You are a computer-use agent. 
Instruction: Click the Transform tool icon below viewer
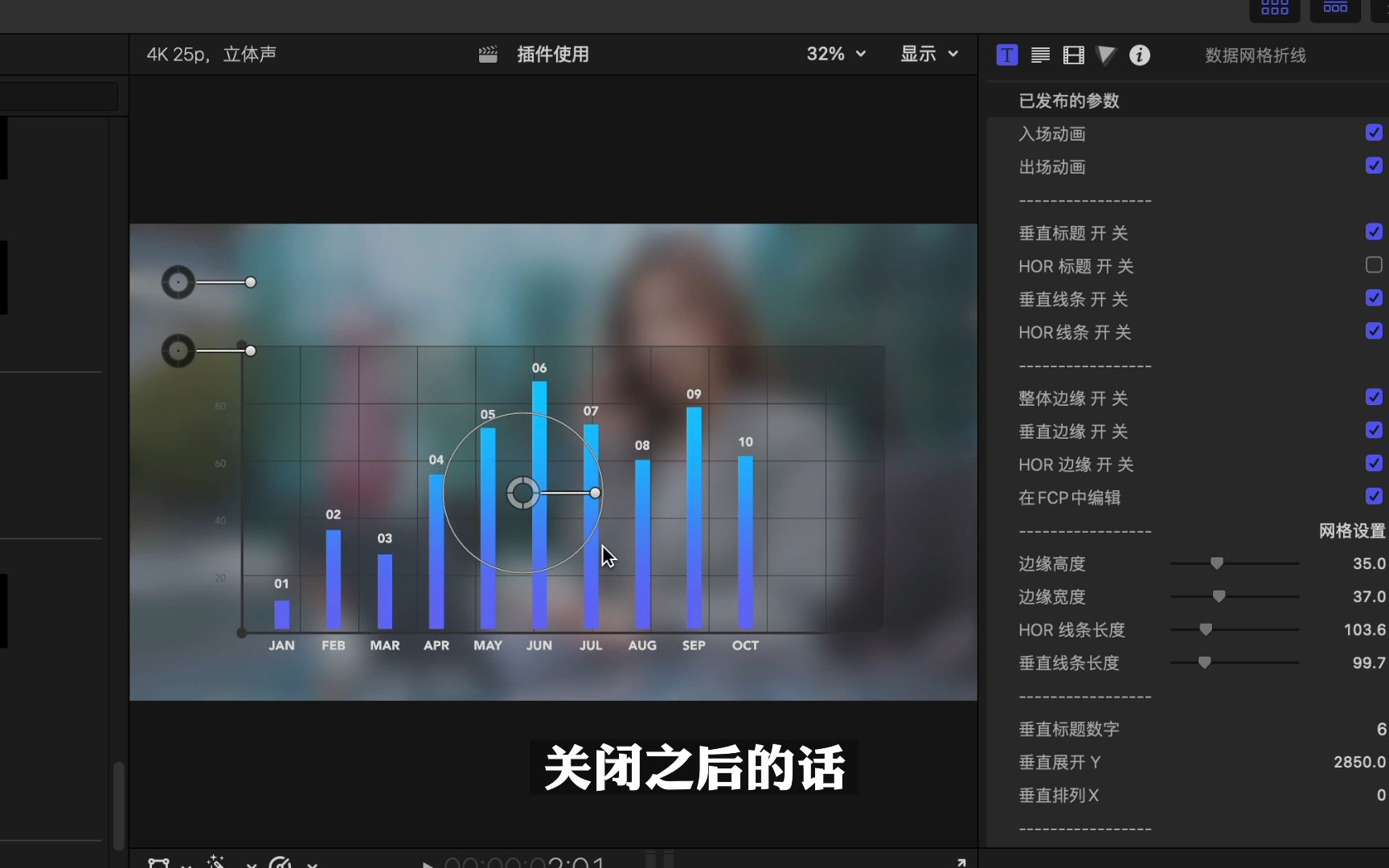(x=159, y=863)
